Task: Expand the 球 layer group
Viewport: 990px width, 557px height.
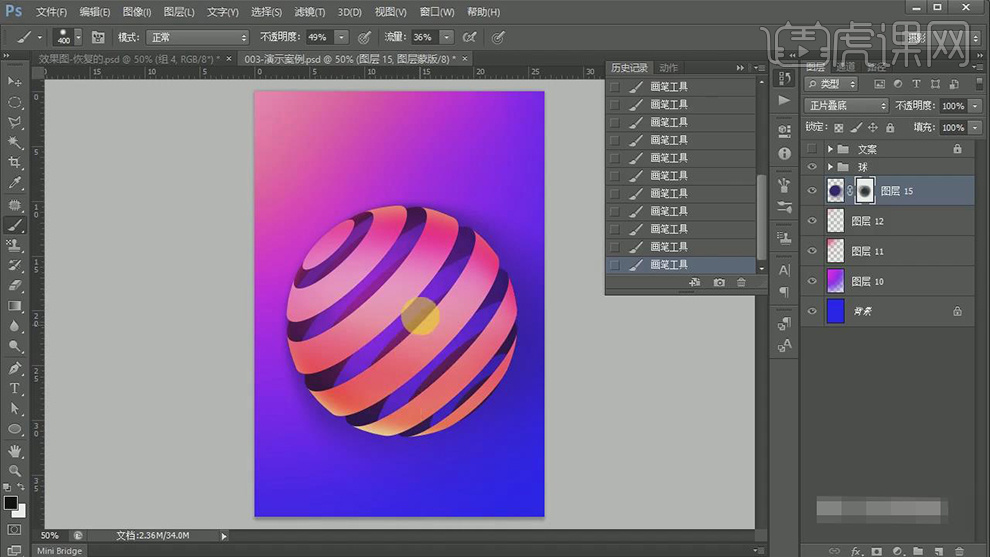Action: (x=830, y=167)
